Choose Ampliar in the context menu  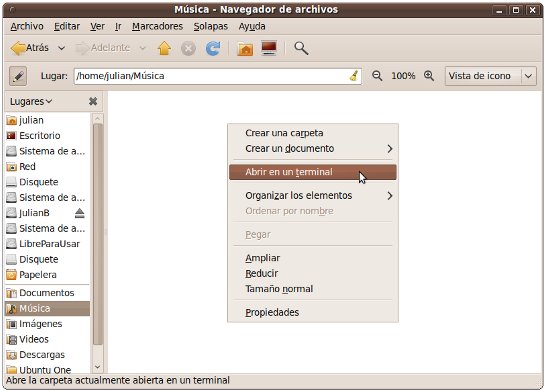tap(313, 258)
